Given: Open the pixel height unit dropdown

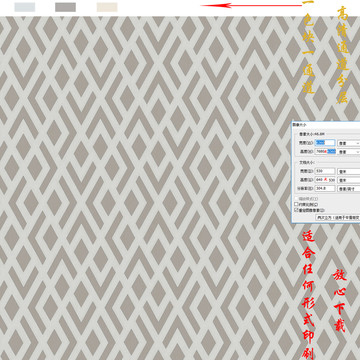Looking at the screenshot, I should (x=349, y=152).
